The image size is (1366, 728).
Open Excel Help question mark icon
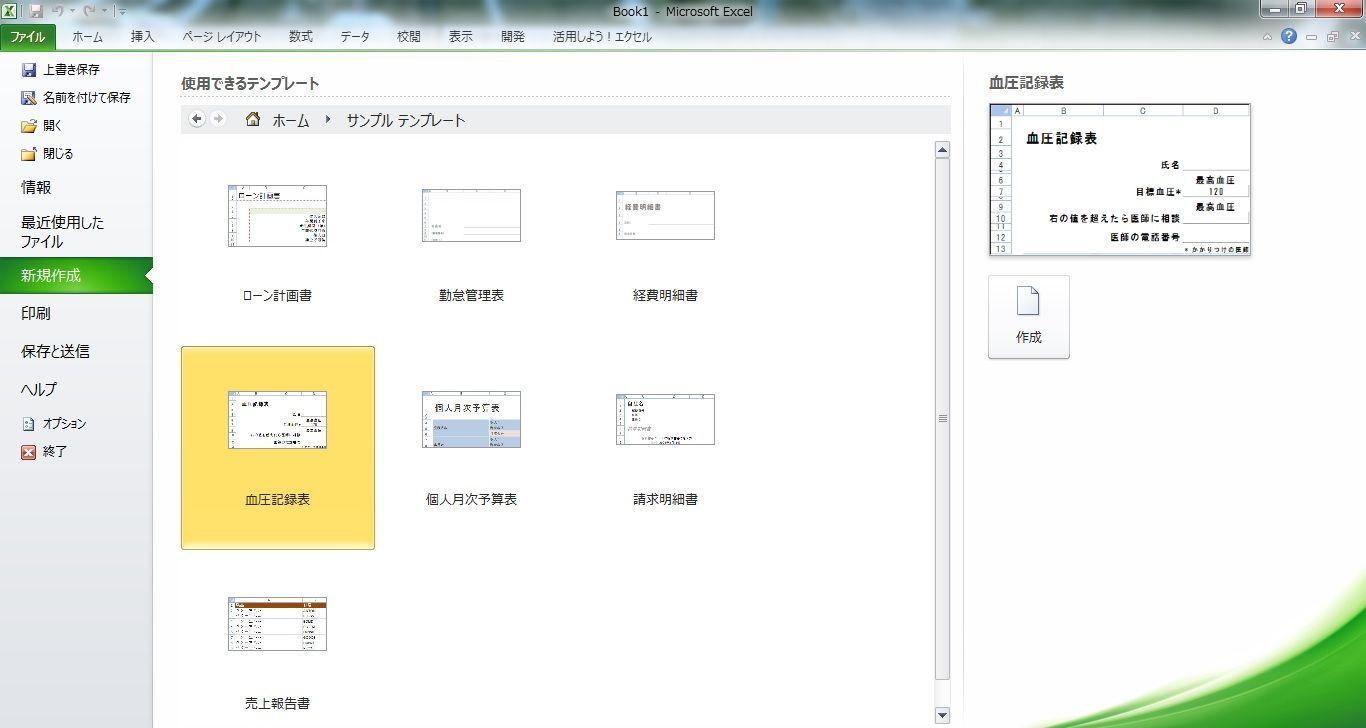1289,36
